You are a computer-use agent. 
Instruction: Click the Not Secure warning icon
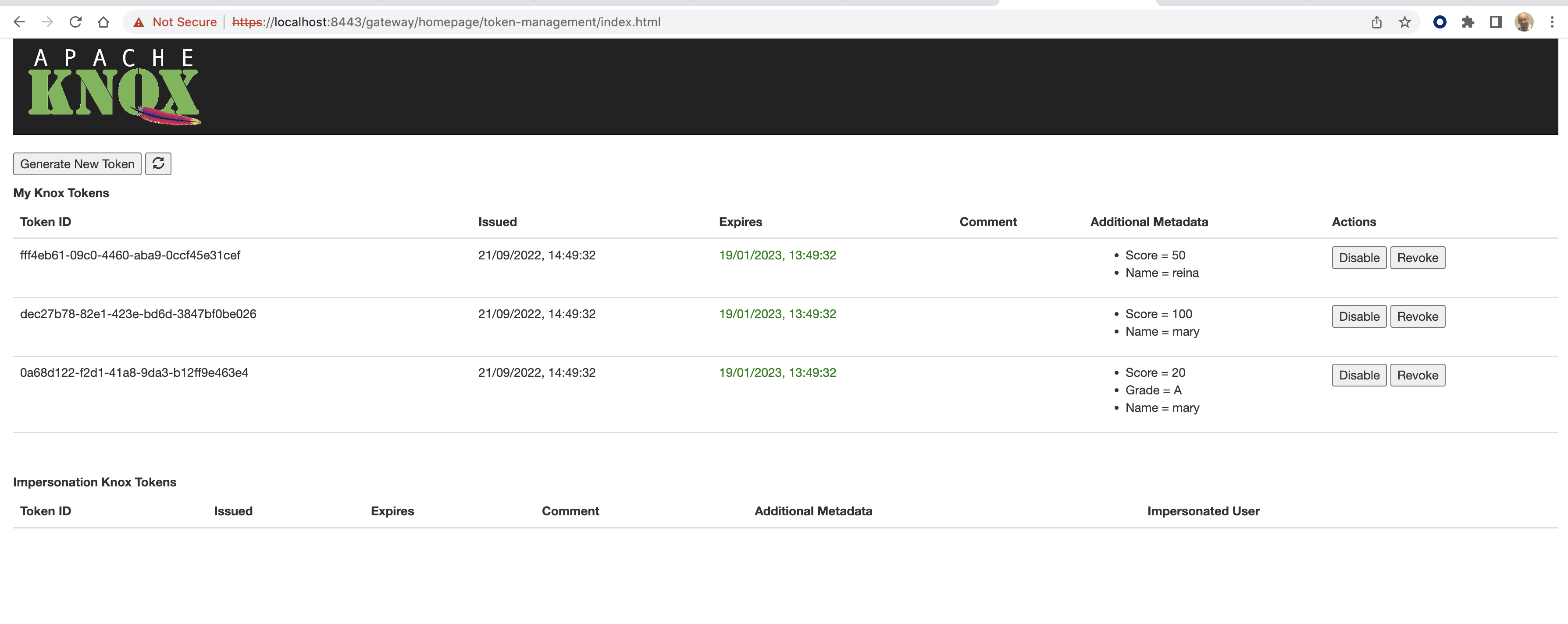[x=139, y=22]
